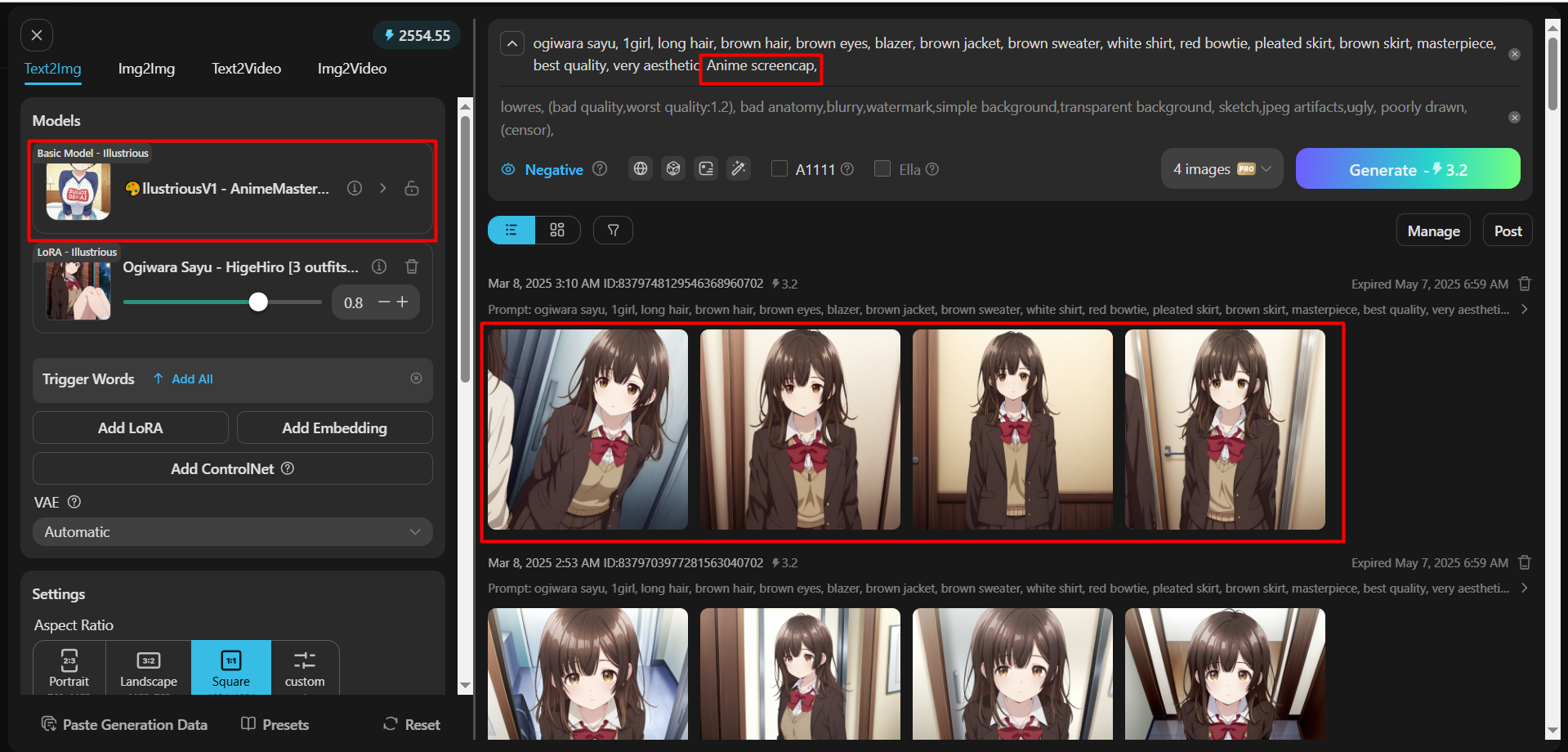Click the Manage button
The width and height of the screenshot is (1568, 752).
pos(1433,231)
